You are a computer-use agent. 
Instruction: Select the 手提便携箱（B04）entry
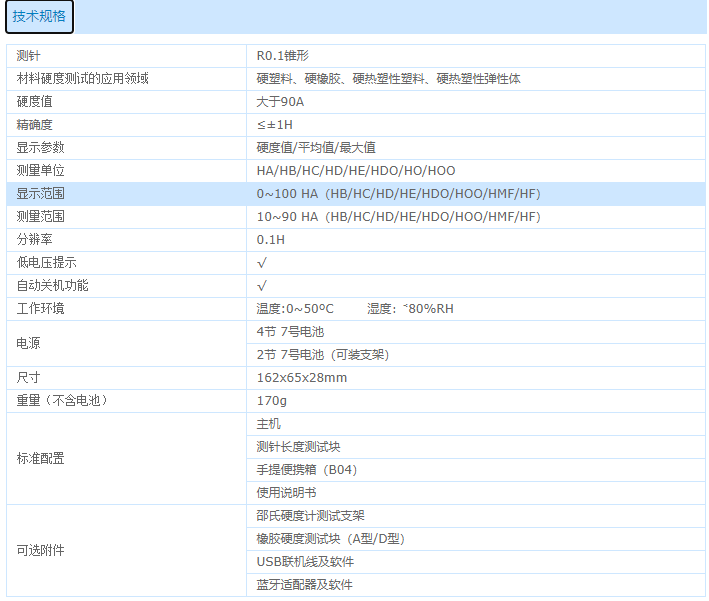click(x=307, y=470)
